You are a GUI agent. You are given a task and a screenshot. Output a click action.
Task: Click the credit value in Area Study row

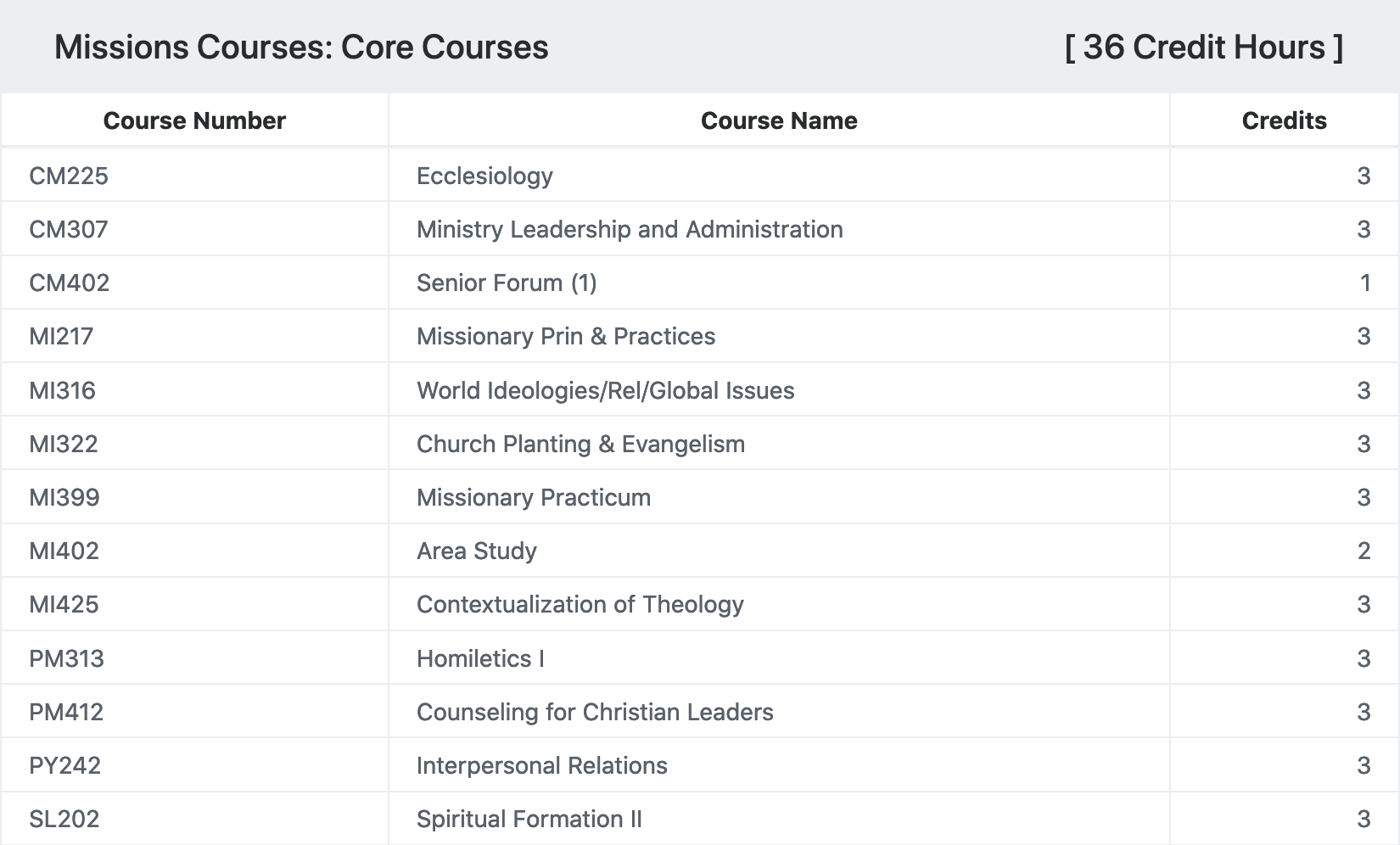coord(1364,551)
